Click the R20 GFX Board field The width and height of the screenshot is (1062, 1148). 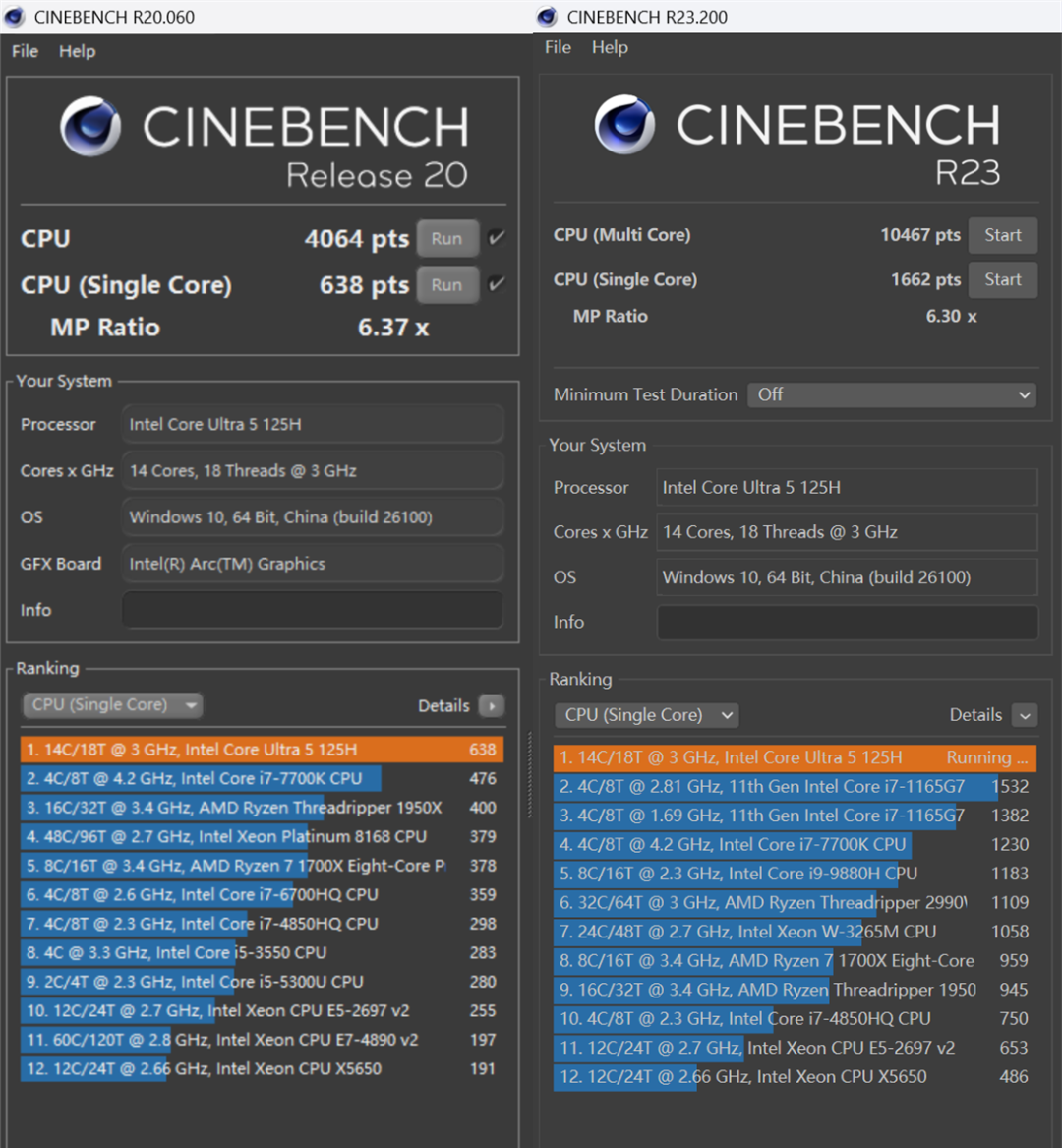tap(313, 564)
